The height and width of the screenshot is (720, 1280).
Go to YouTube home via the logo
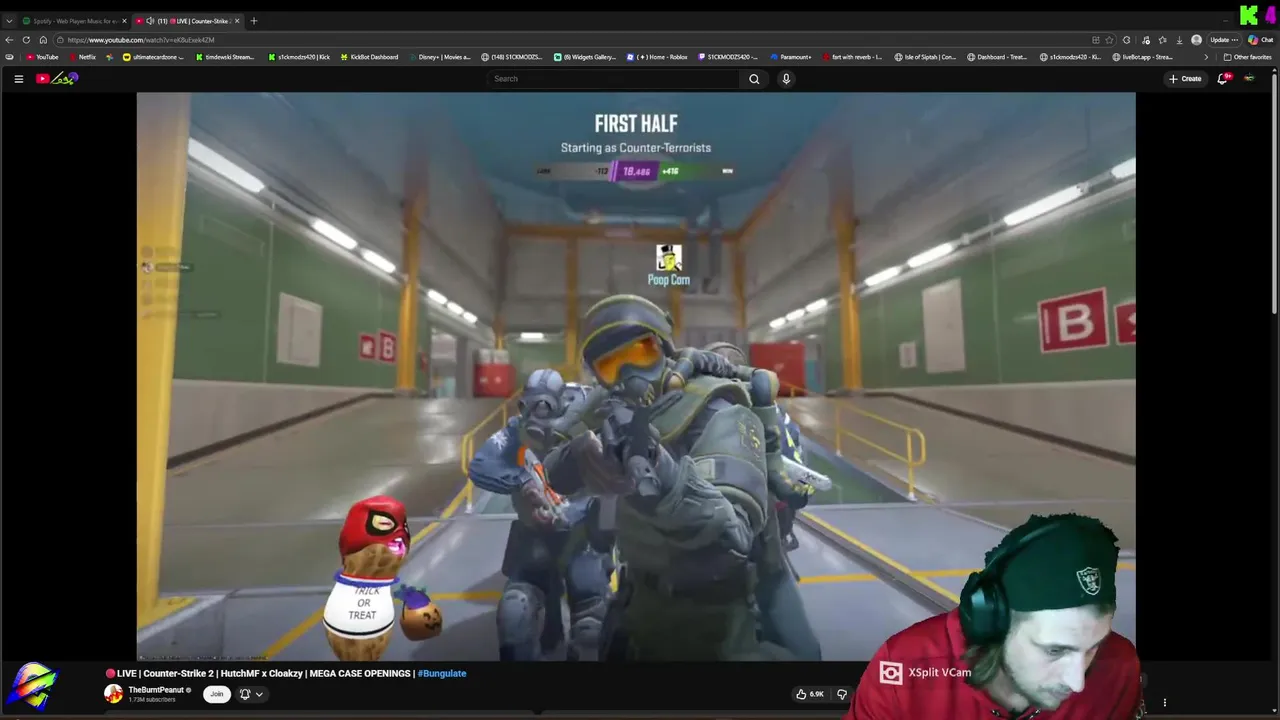[57, 79]
